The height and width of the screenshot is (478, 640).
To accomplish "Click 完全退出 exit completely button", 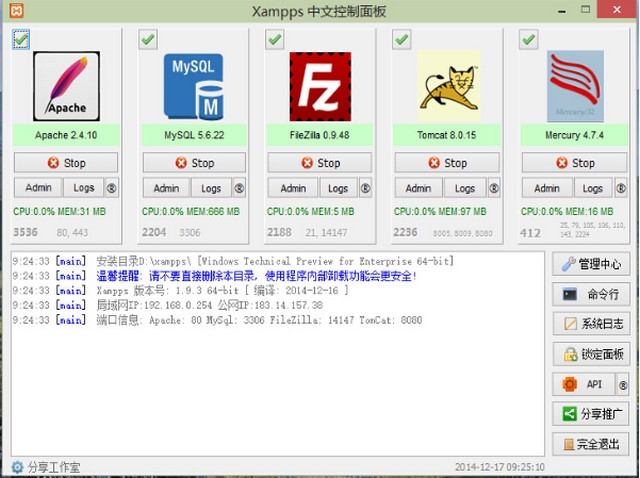I will pos(591,444).
